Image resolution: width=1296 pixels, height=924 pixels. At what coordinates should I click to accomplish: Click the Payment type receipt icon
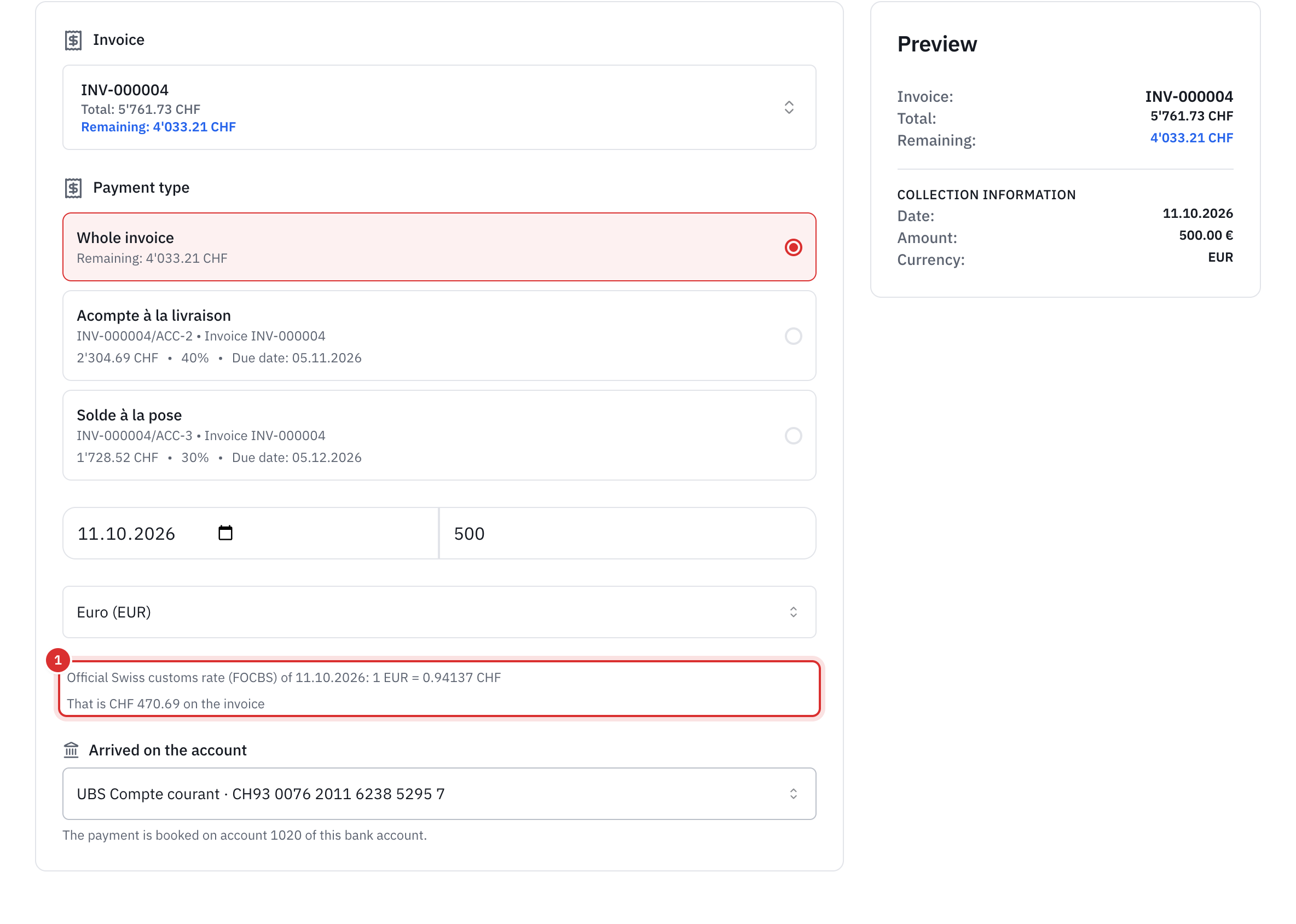(x=73, y=188)
